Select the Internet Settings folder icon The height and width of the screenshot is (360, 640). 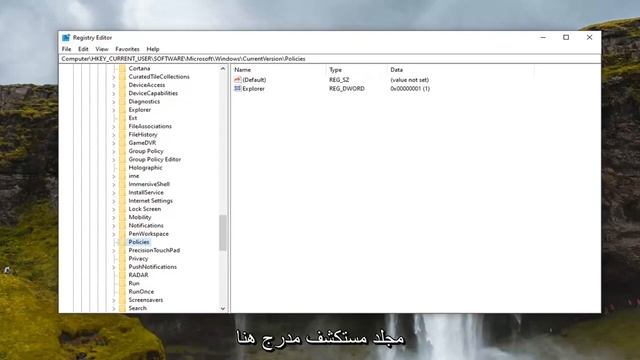pyautogui.click(x=122, y=201)
